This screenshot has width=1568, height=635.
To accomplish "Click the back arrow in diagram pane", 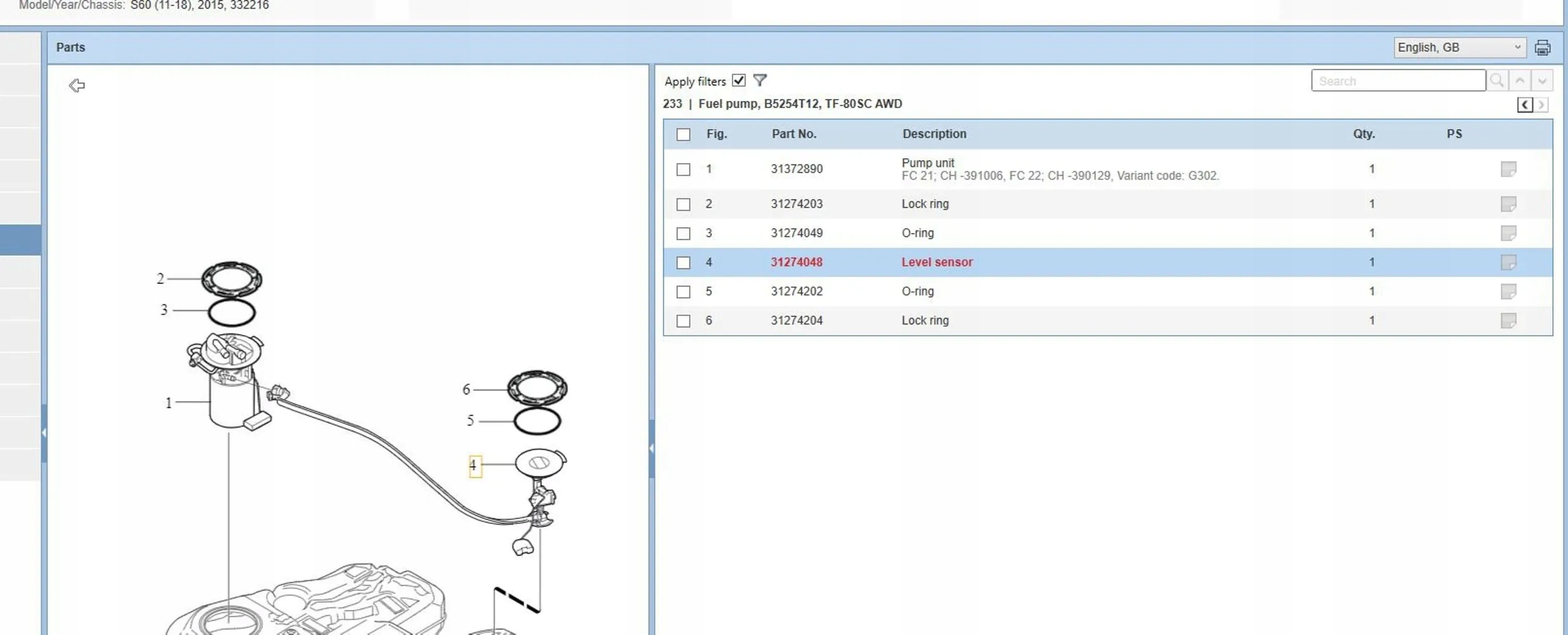I will click(77, 85).
